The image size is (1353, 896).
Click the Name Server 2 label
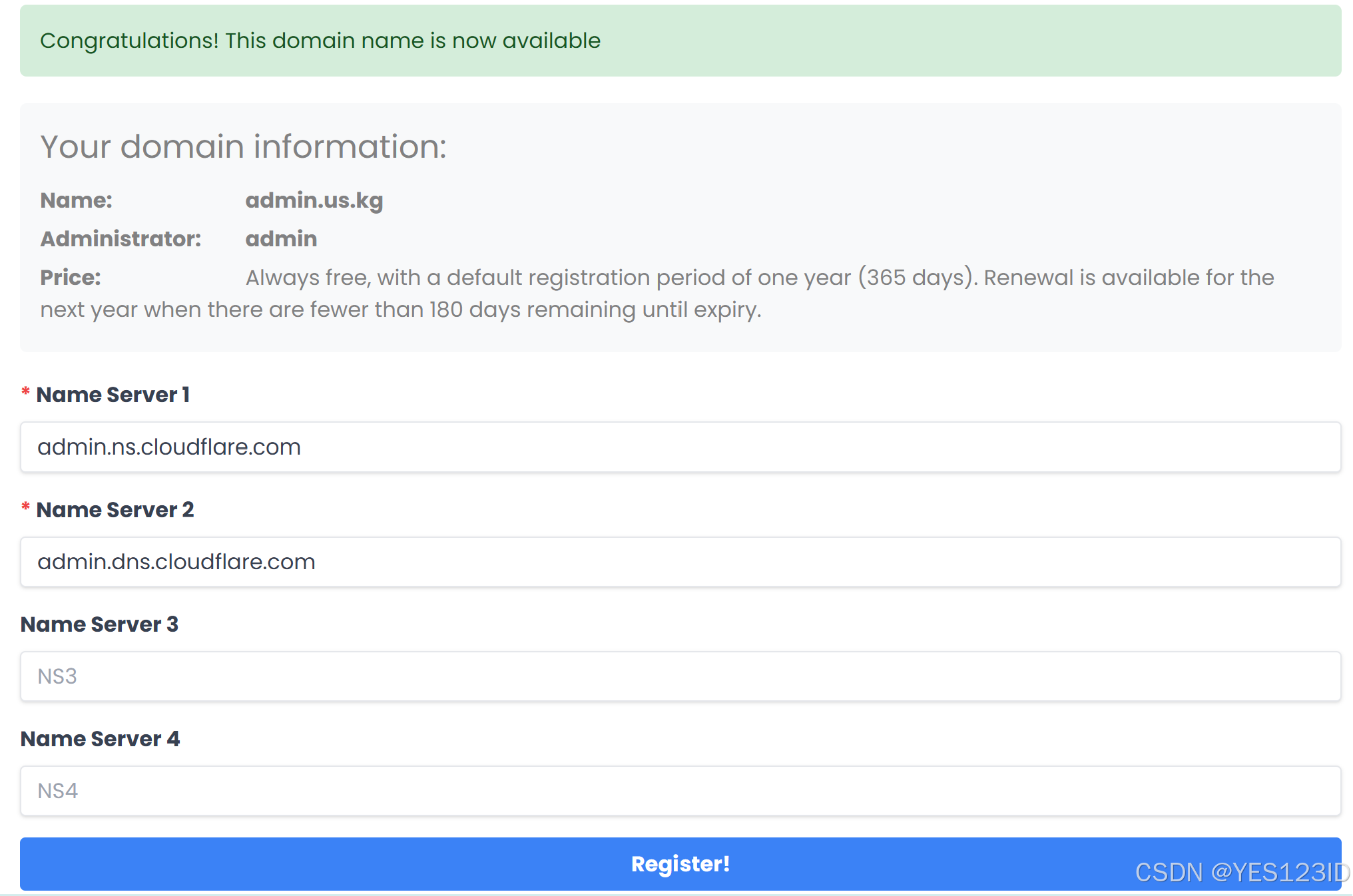click(115, 510)
